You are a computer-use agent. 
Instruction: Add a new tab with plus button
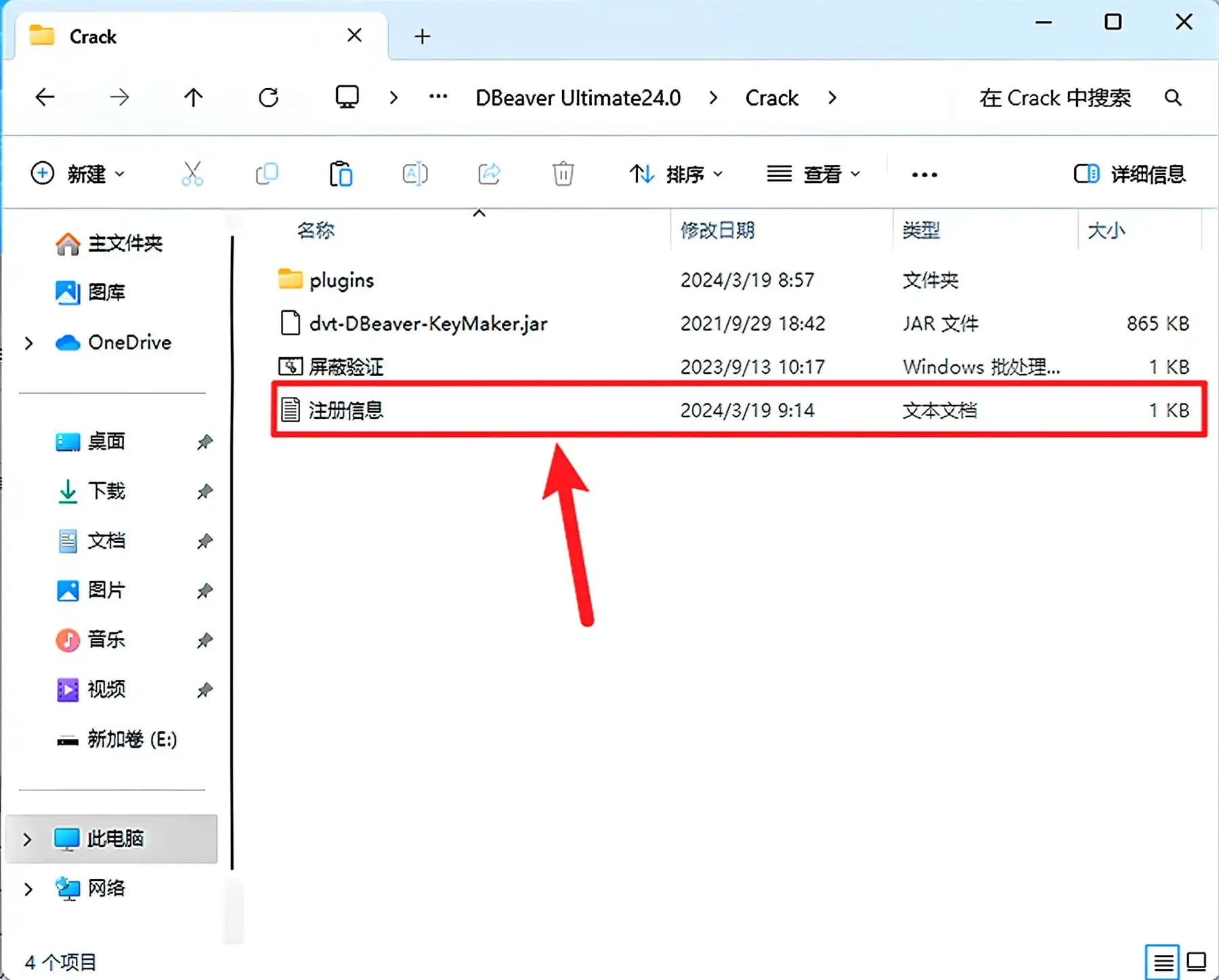tap(423, 36)
